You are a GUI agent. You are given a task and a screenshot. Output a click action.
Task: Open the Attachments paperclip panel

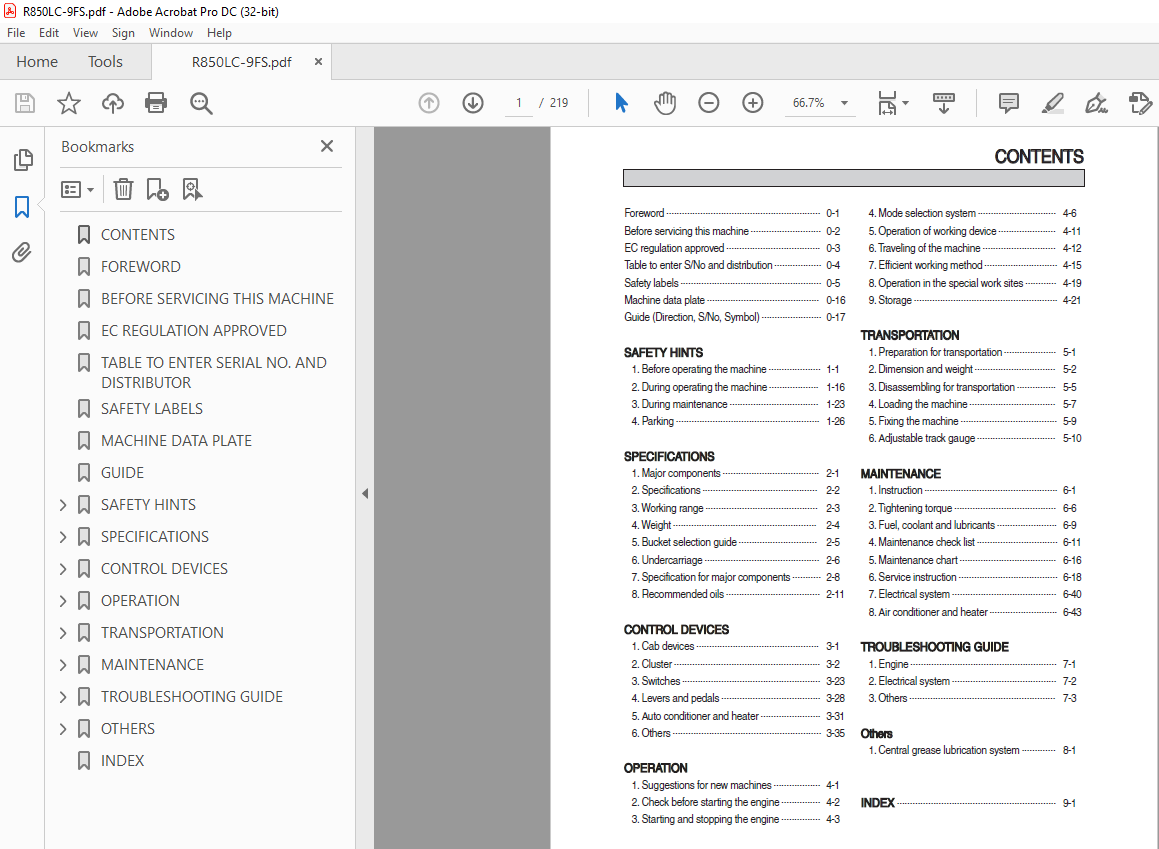point(22,253)
